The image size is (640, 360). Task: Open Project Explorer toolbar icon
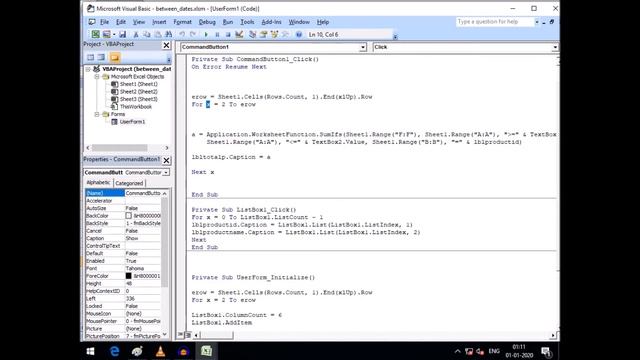[x=252, y=35]
